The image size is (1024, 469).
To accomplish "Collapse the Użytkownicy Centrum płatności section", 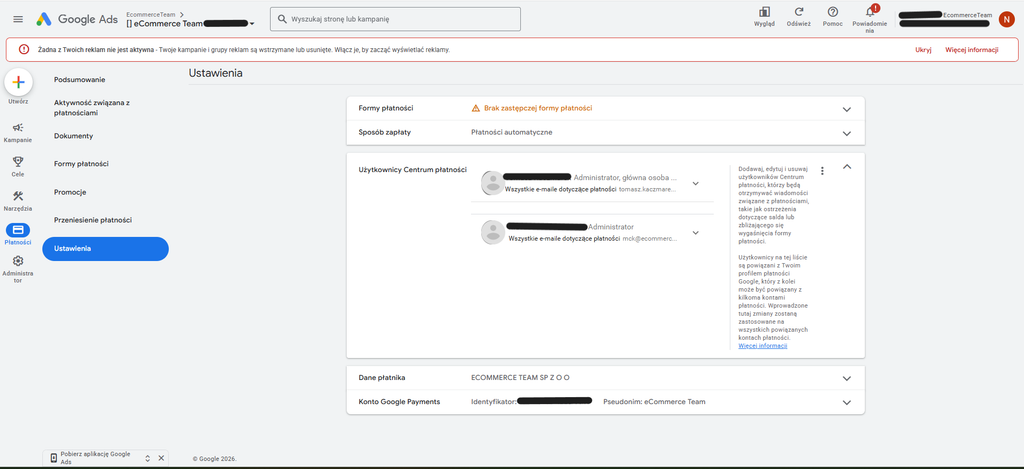I will pos(847,167).
